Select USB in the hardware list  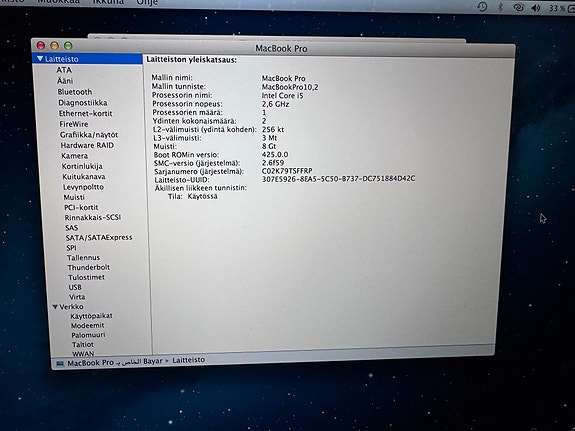point(75,287)
